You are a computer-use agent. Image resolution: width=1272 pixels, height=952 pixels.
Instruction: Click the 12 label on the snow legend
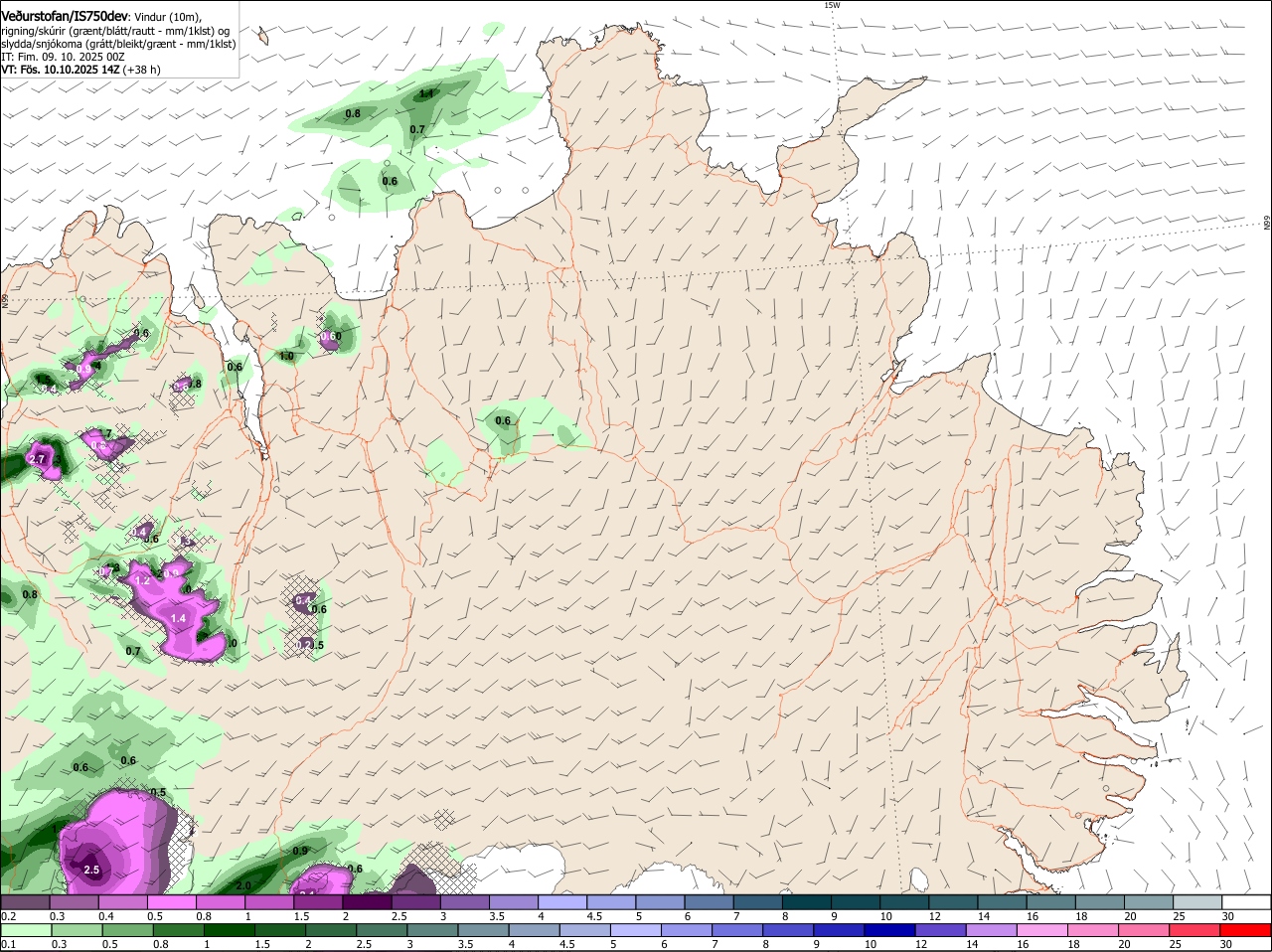coord(934,915)
